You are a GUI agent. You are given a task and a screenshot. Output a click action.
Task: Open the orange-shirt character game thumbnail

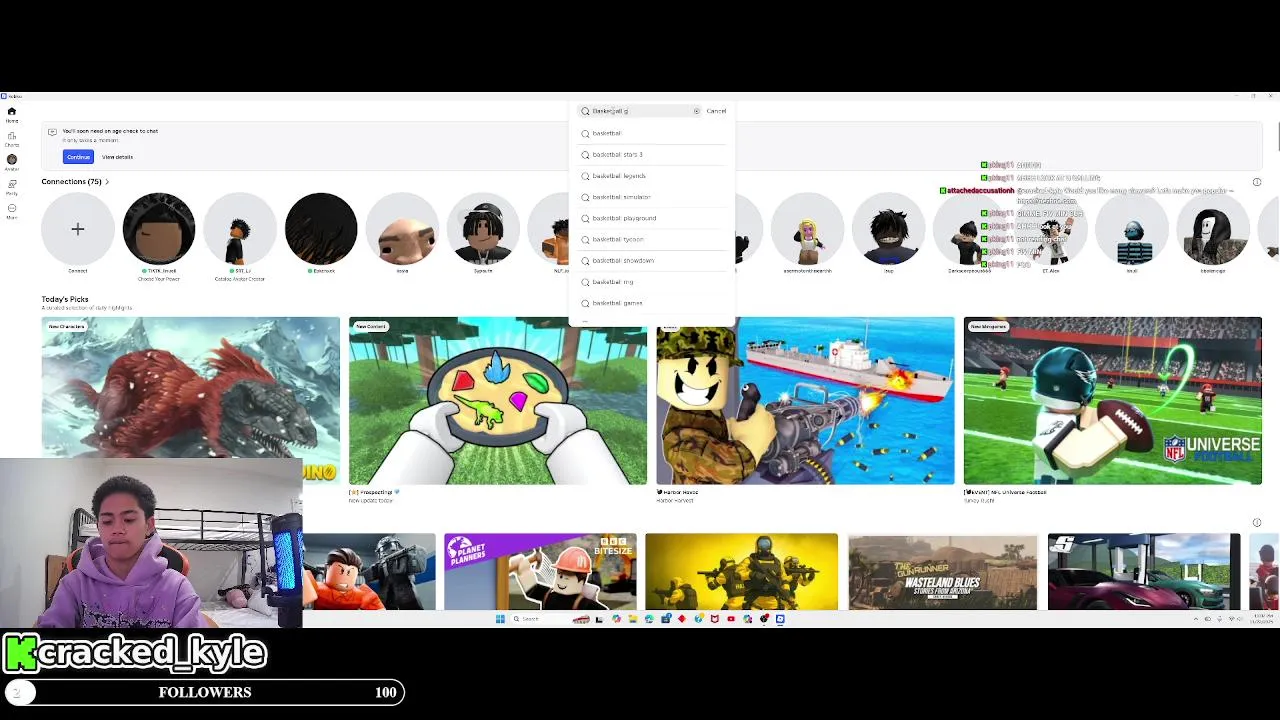(369, 572)
